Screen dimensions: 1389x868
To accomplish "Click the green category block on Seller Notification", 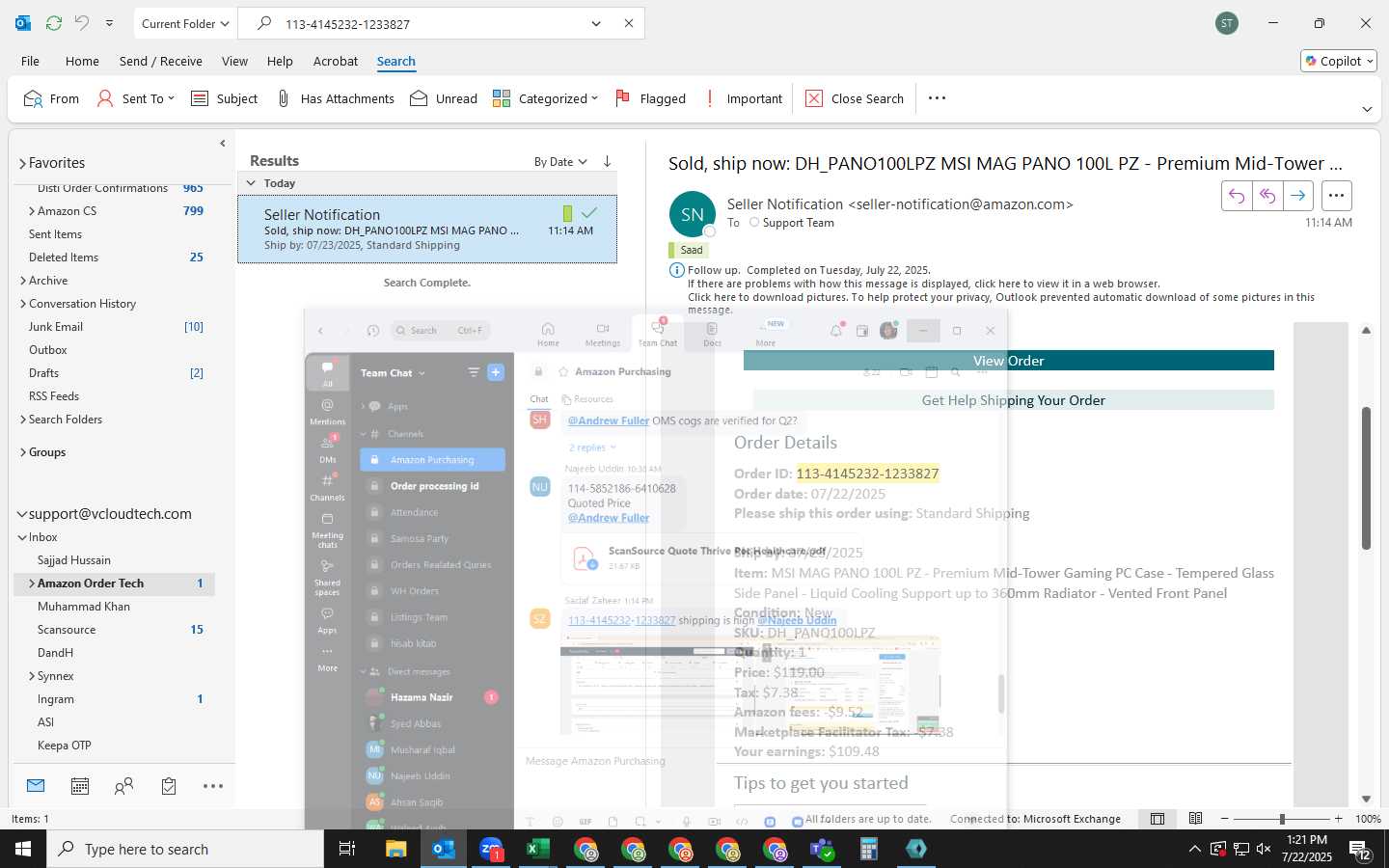I will point(567,213).
